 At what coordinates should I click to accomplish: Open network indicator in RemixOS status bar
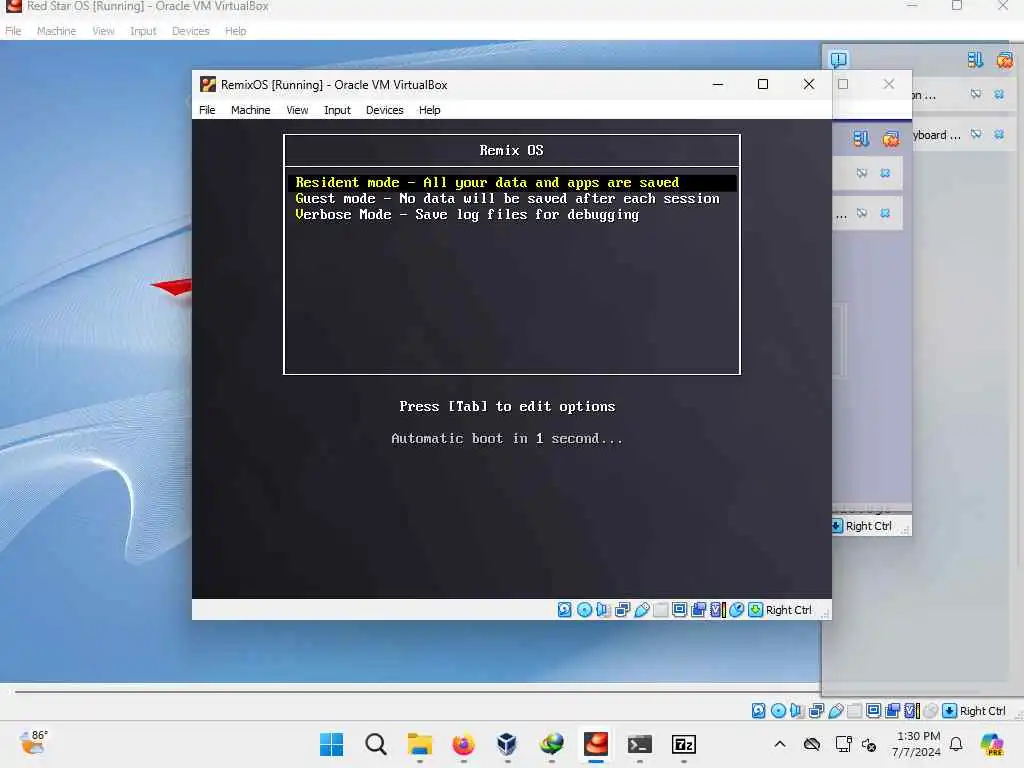point(622,610)
